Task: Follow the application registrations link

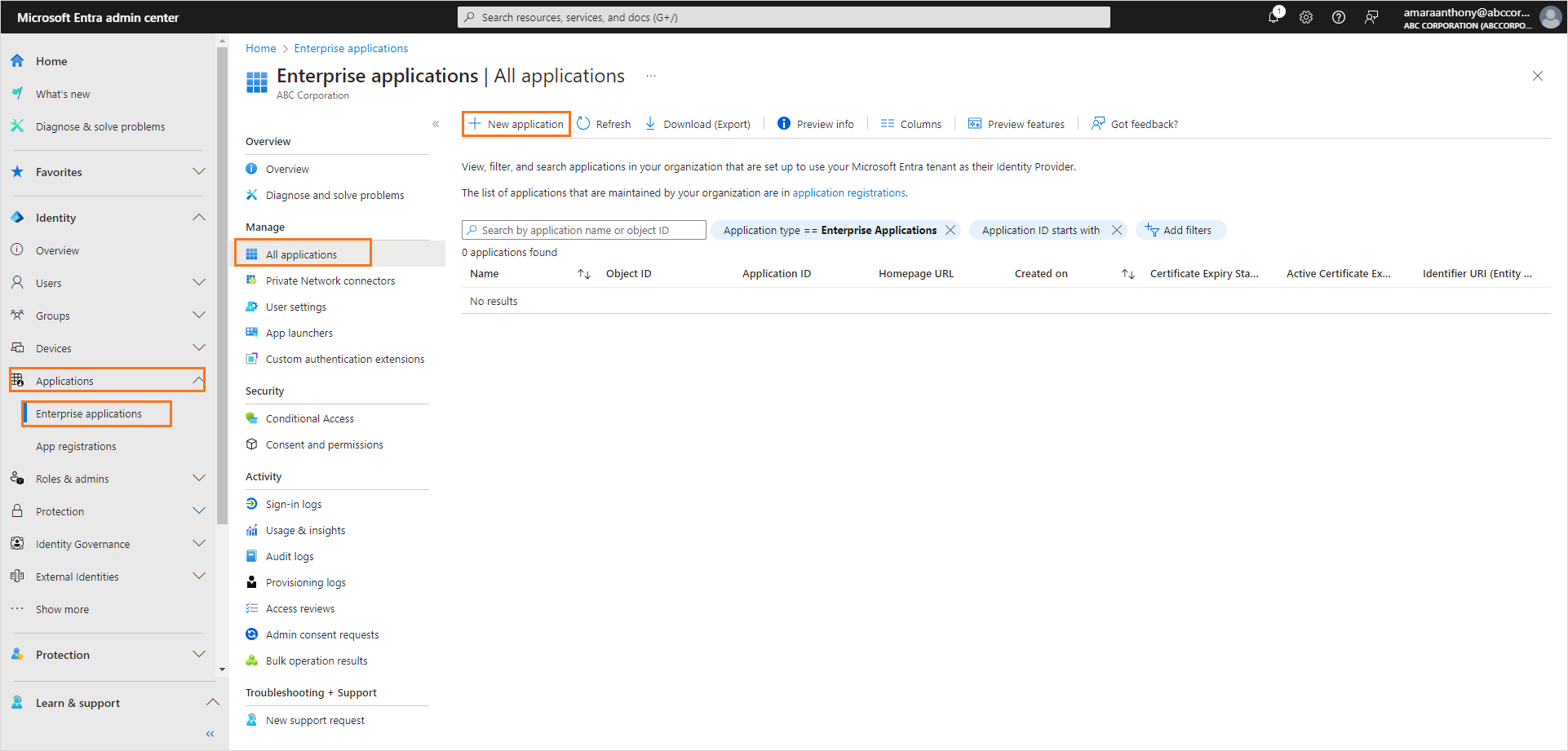Action: coord(848,193)
